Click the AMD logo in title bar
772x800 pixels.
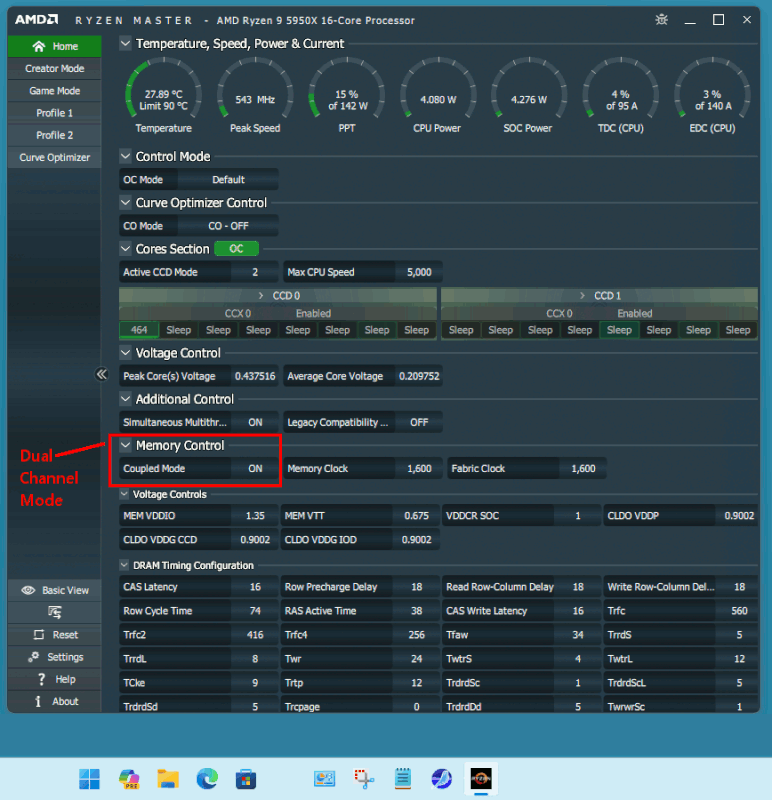tap(36, 20)
